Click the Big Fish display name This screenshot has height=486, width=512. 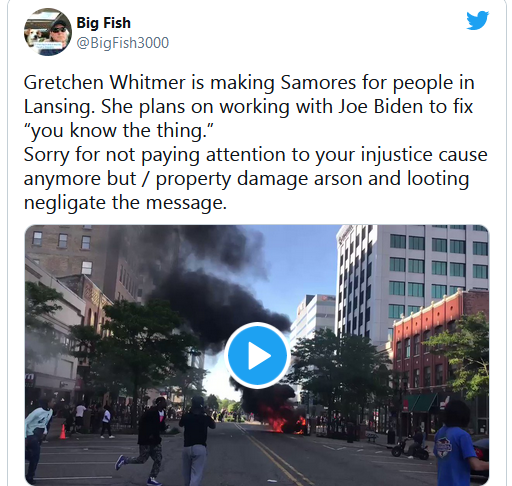coord(104,23)
